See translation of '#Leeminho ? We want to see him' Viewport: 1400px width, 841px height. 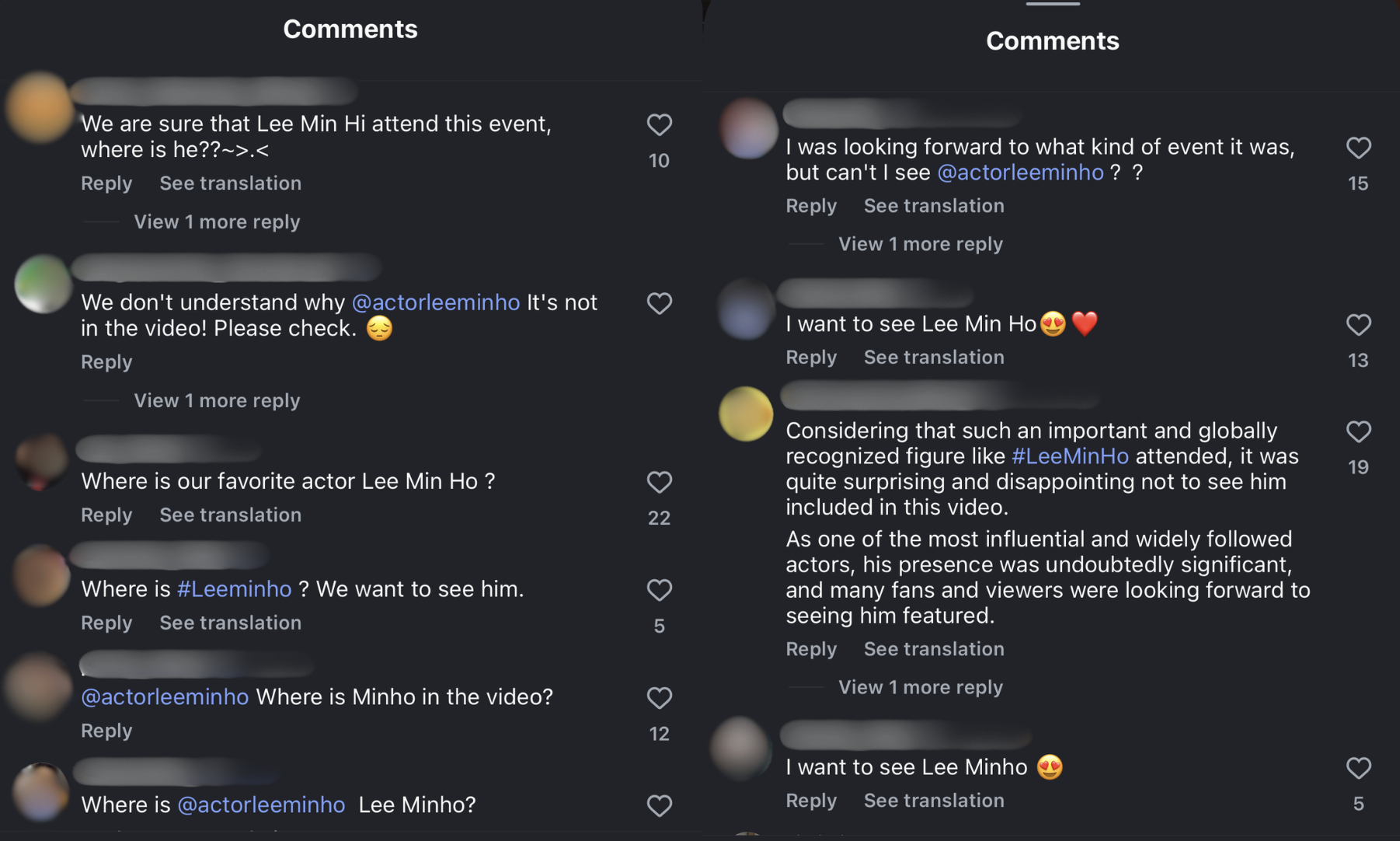(230, 623)
